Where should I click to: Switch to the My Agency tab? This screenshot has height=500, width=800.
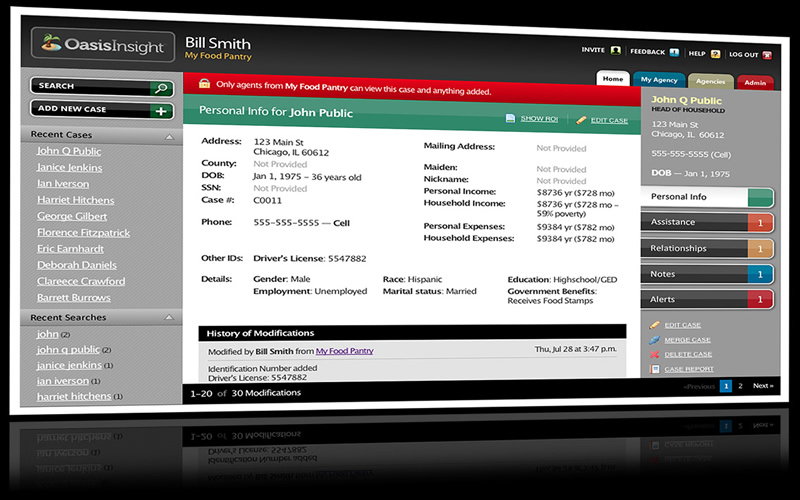tap(659, 80)
